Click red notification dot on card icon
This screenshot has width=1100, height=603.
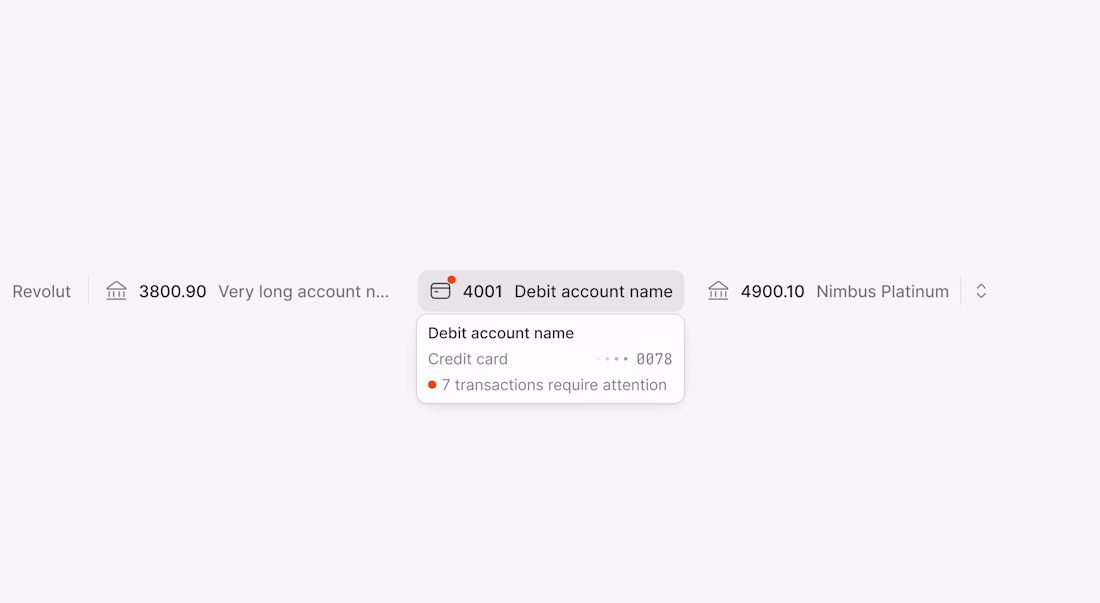452,280
